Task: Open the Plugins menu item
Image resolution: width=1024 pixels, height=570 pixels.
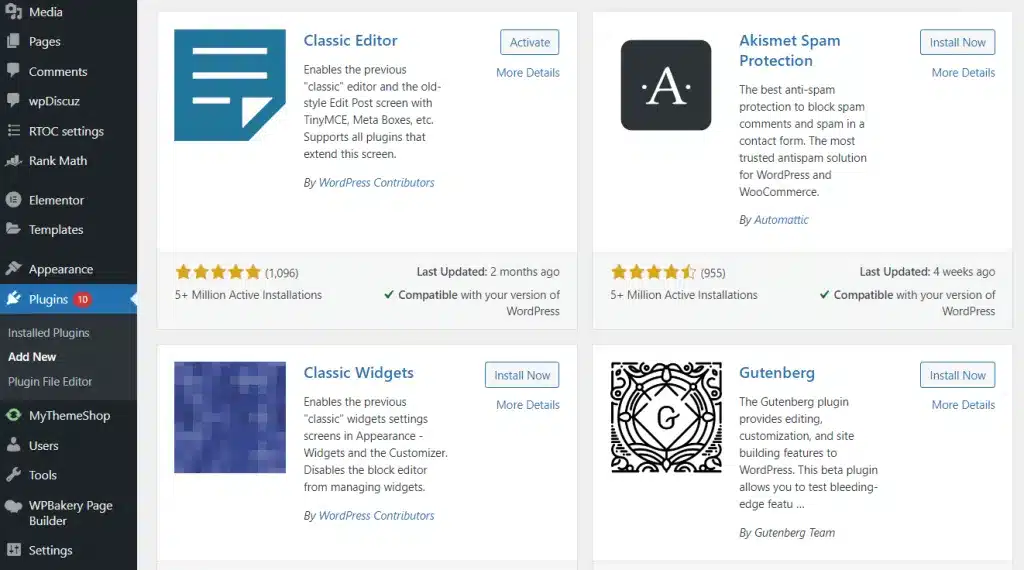Action: tap(48, 299)
